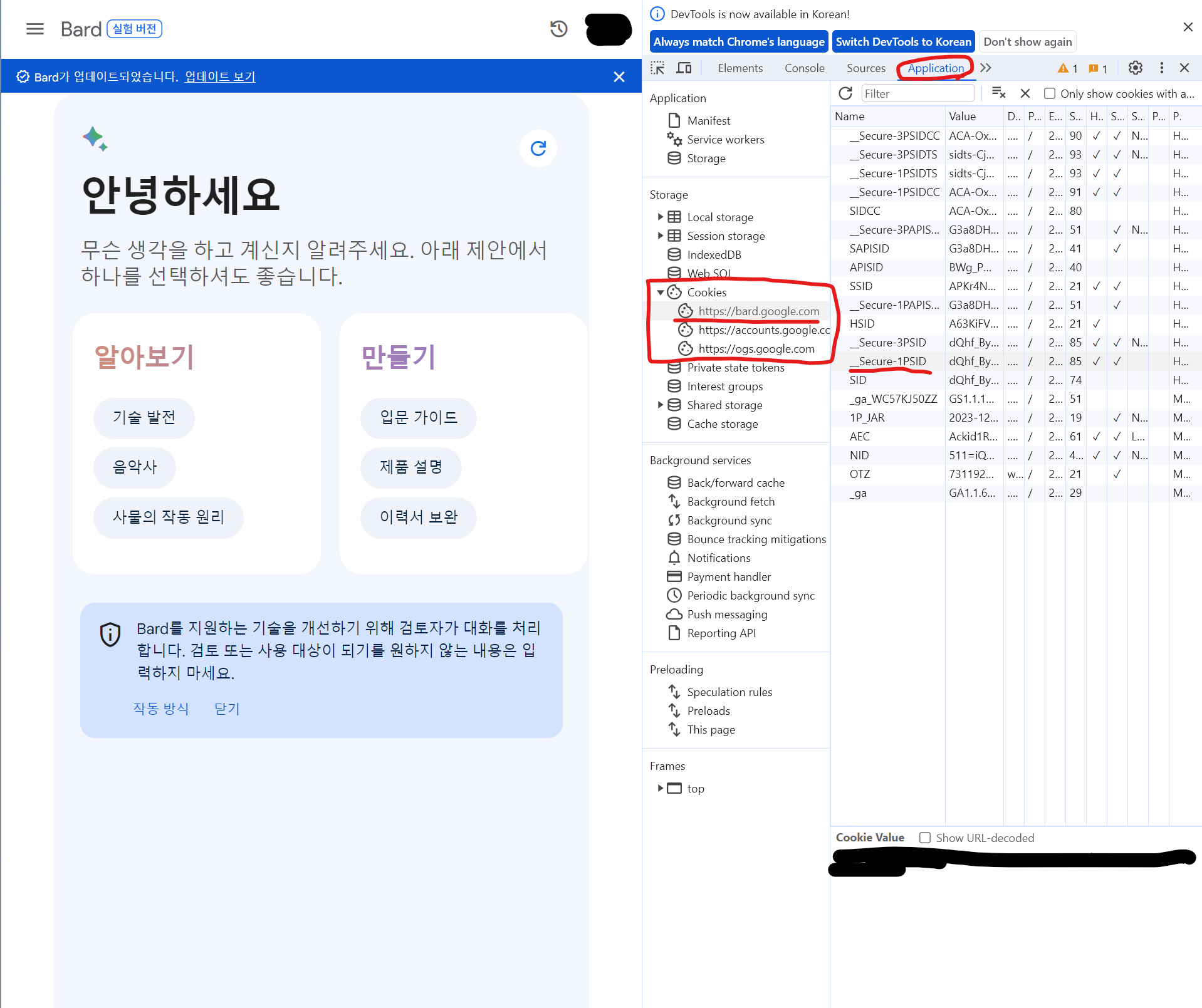This screenshot has height=1008, width=1202.
Task: Open Notifications background service
Action: [x=718, y=558]
